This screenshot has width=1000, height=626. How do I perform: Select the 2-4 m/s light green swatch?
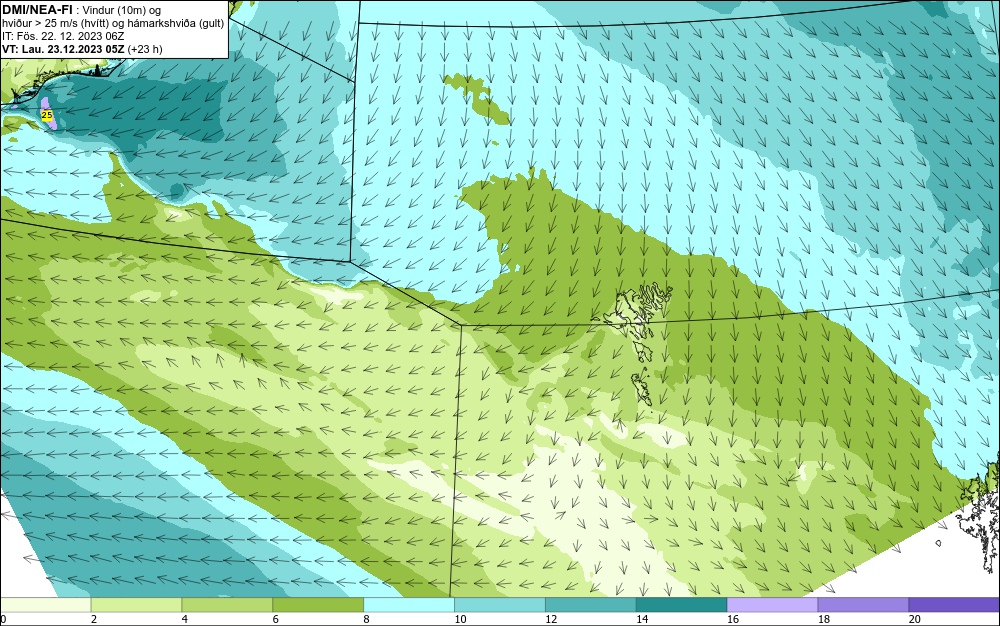pos(136,605)
